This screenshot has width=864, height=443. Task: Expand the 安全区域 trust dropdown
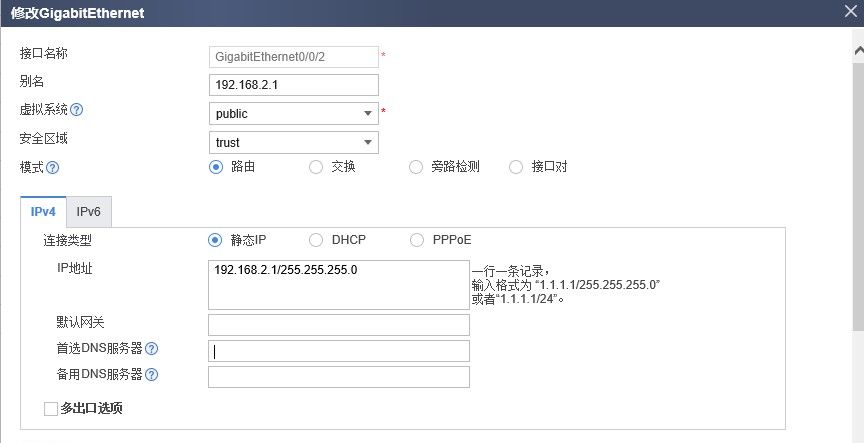(293, 143)
